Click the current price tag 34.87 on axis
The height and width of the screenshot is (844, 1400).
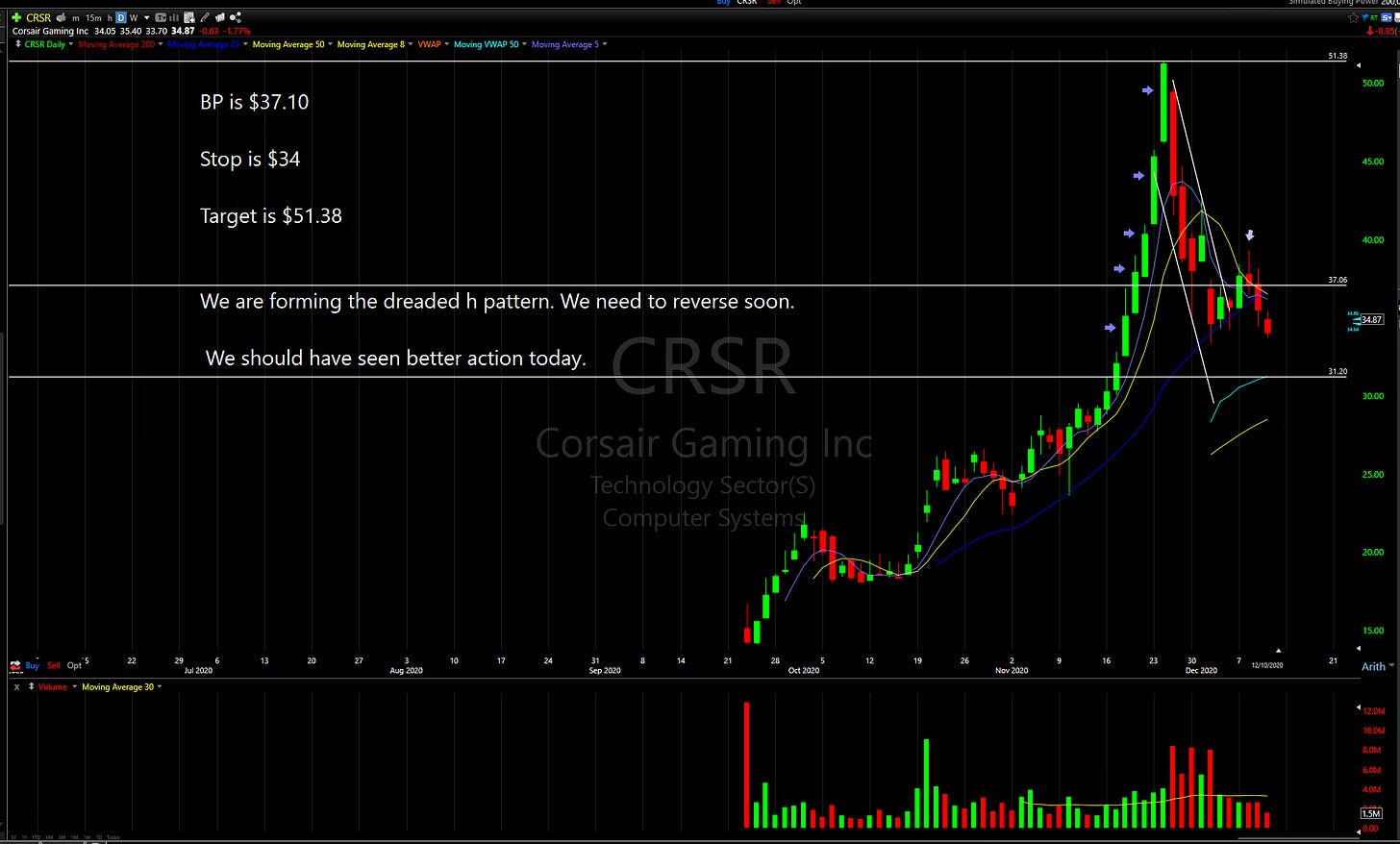[x=1372, y=319]
